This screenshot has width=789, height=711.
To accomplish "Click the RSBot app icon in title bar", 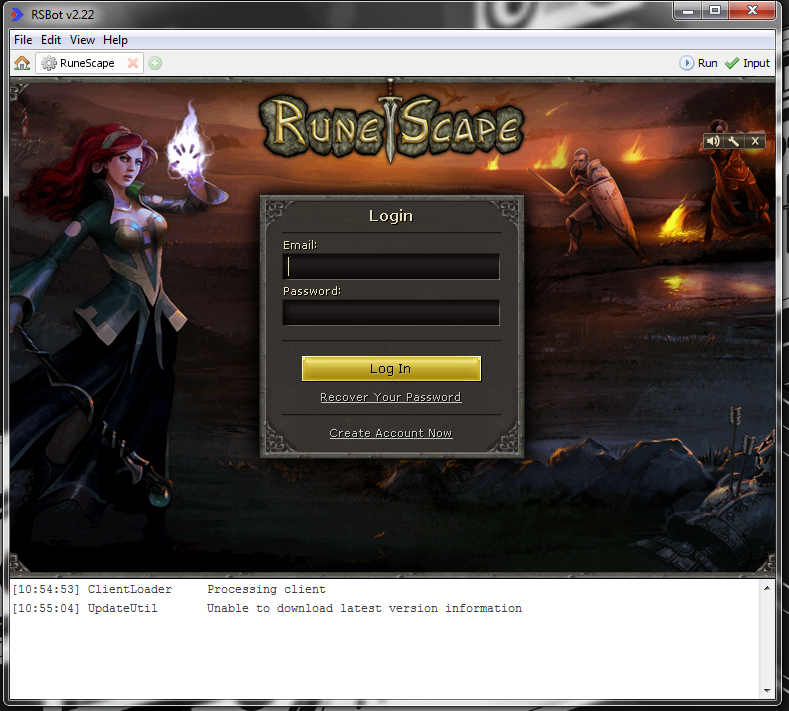I will point(17,14).
